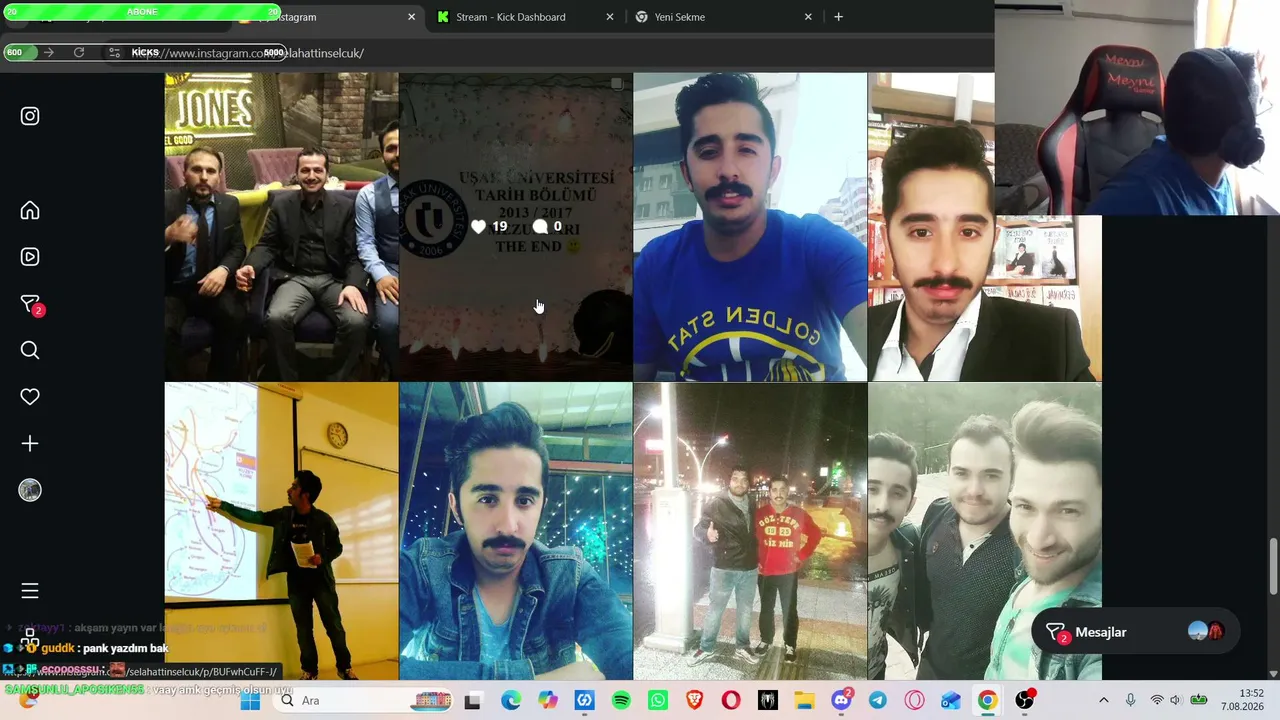This screenshot has height=720, width=1280.
Task: Open the night street two-men photo post
Action: pyautogui.click(x=750, y=531)
